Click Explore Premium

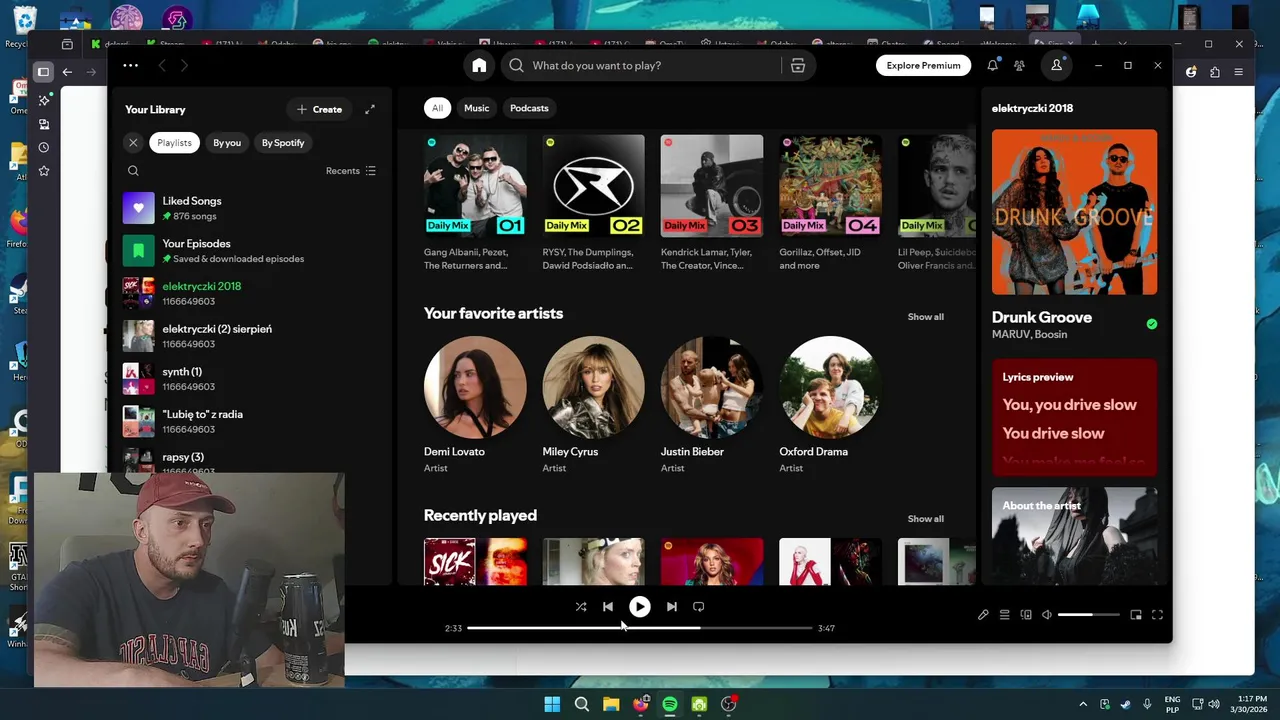point(923,65)
